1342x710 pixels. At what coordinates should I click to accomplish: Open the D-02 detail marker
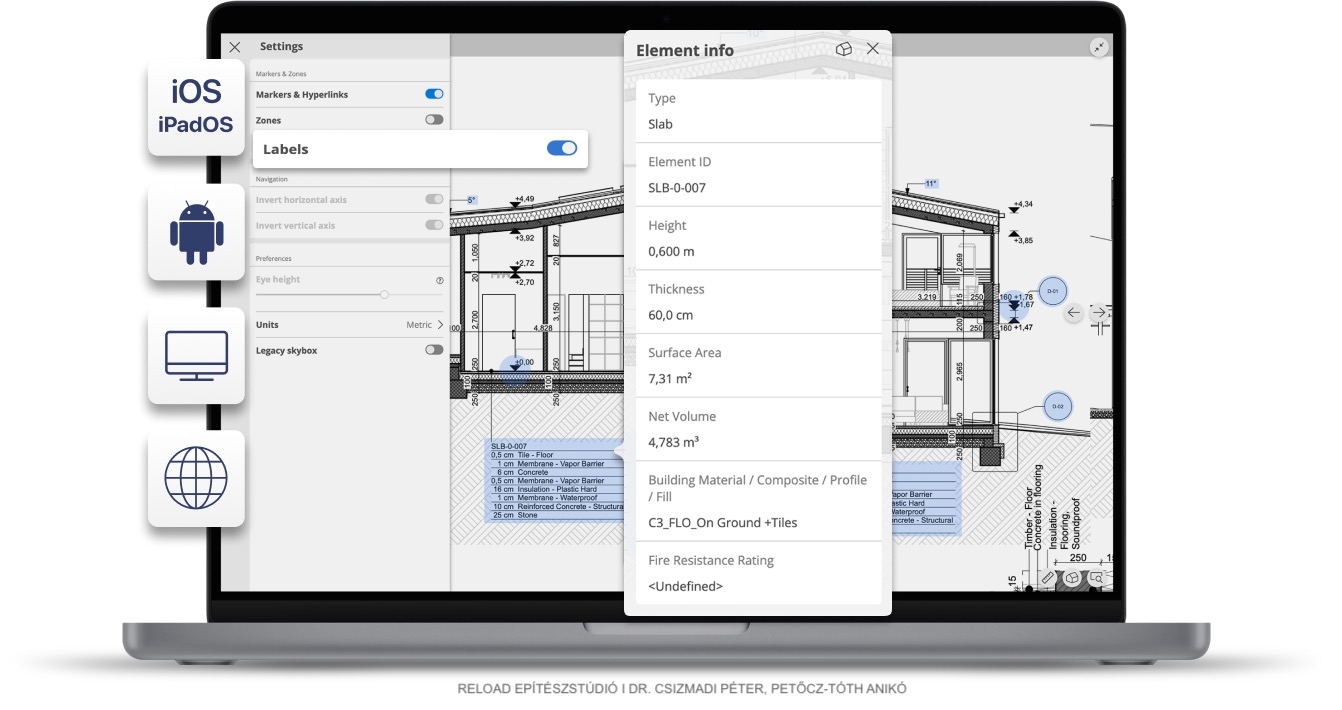[x=1057, y=407]
